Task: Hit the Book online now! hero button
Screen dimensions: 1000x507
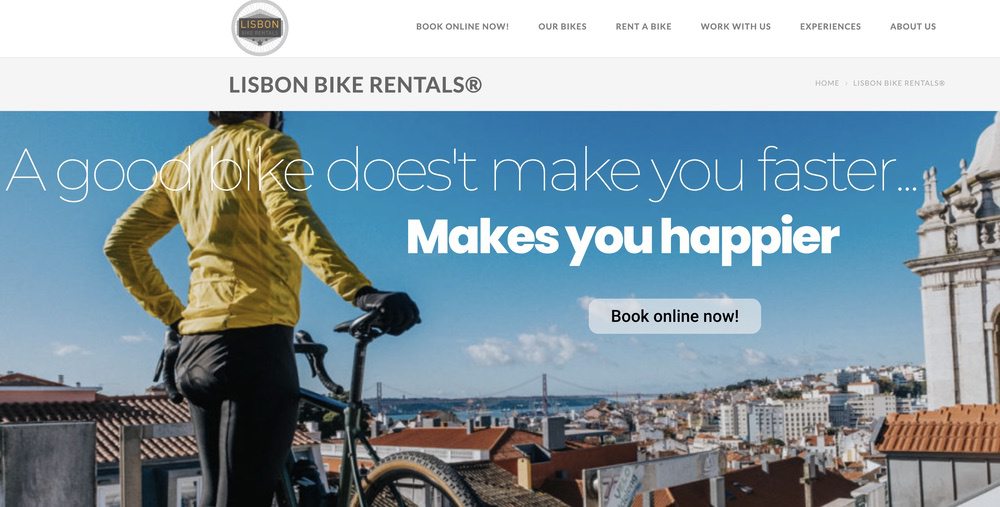Action: 675,316
